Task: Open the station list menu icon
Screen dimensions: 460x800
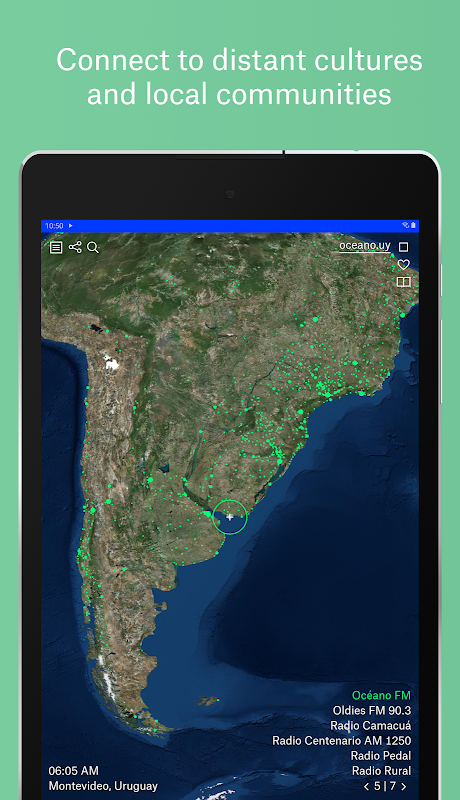Action: [56, 247]
